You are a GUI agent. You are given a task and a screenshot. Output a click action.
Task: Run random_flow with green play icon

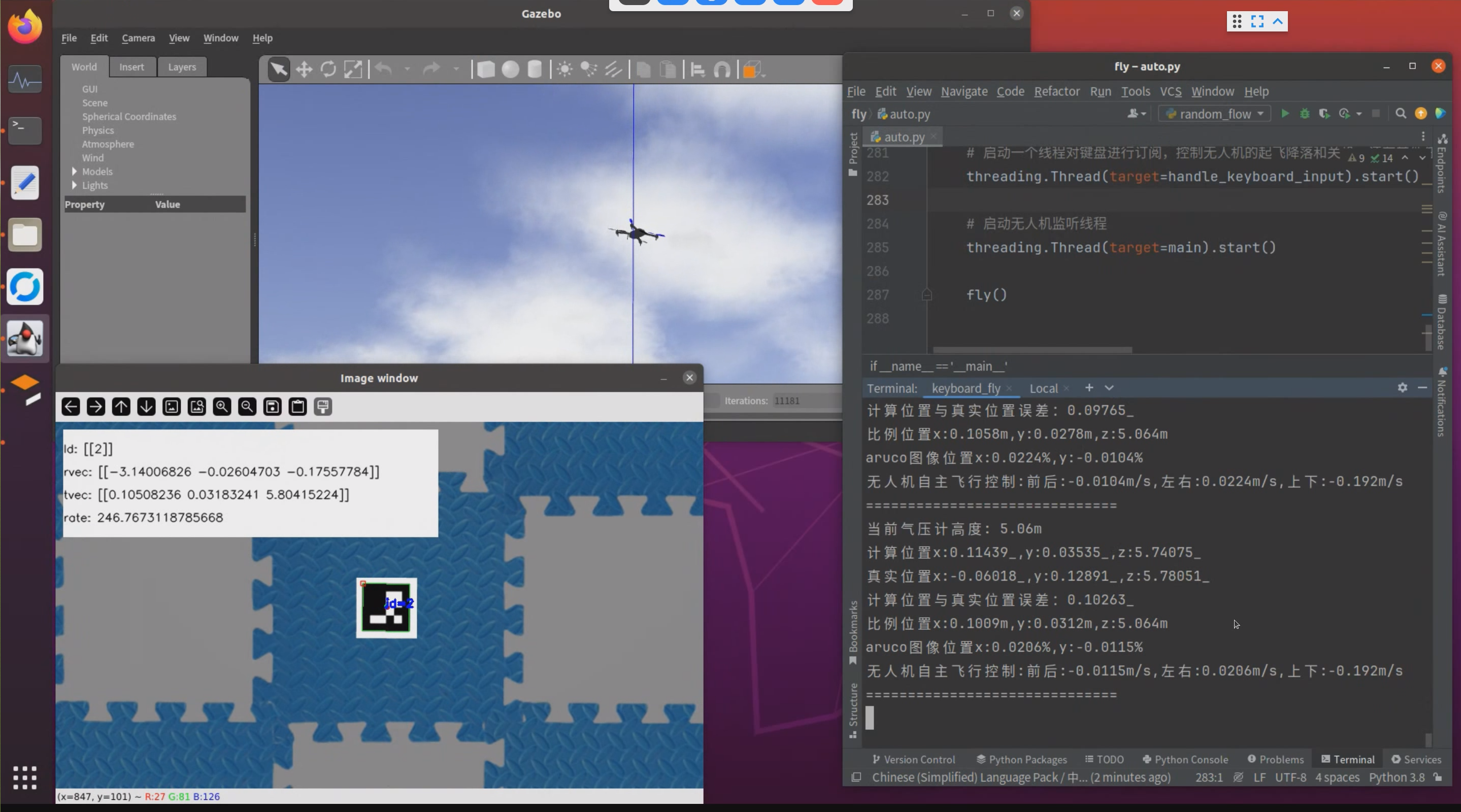(x=1285, y=113)
